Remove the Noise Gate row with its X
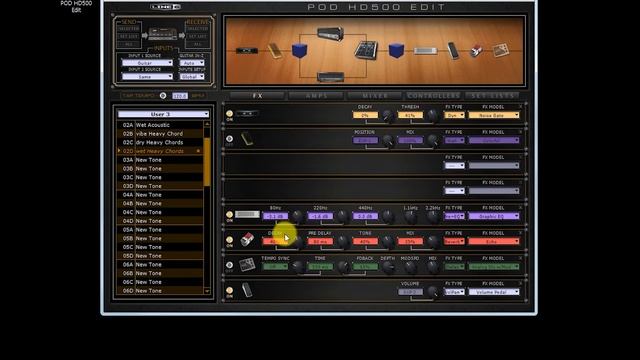 click(520, 107)
